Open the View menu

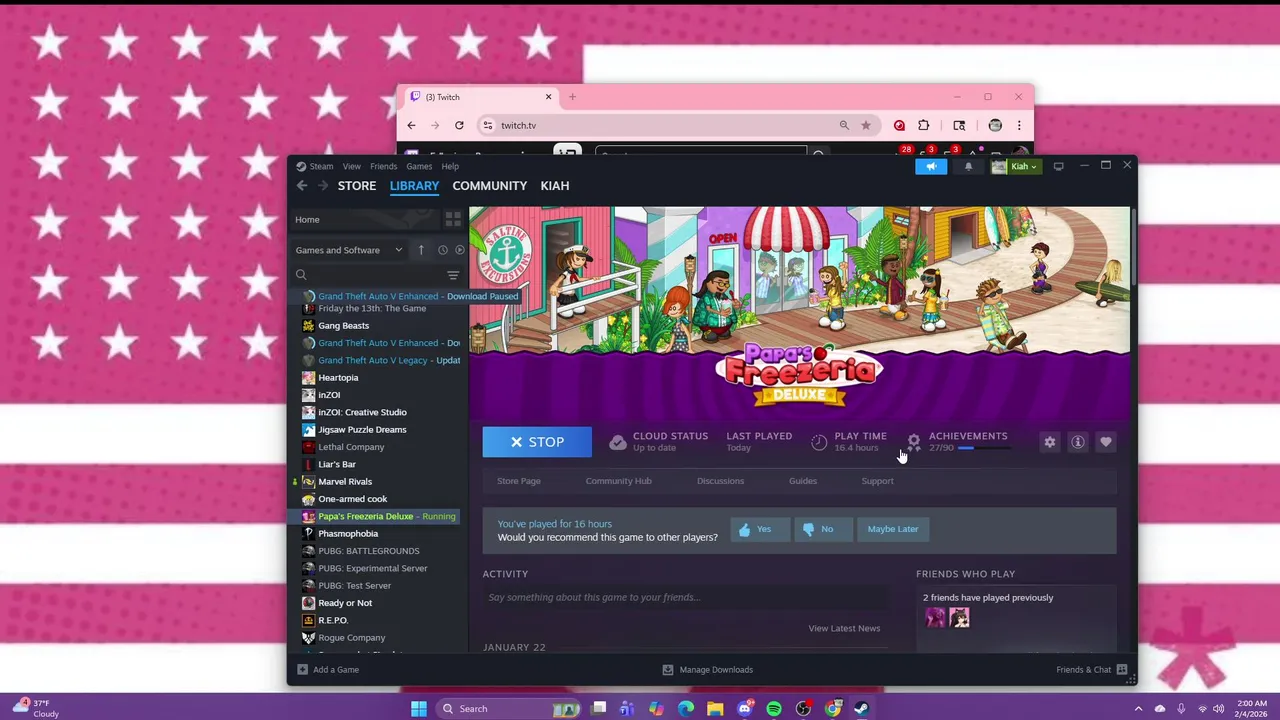(x=352, y=166)
